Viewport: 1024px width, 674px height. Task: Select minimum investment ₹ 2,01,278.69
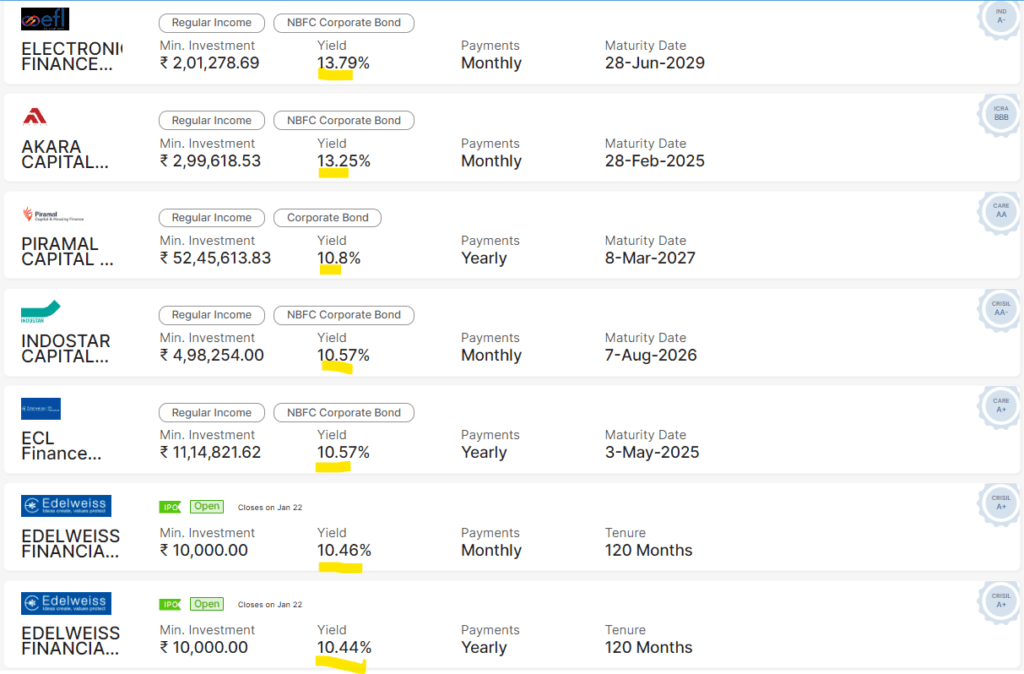[210, 63]
